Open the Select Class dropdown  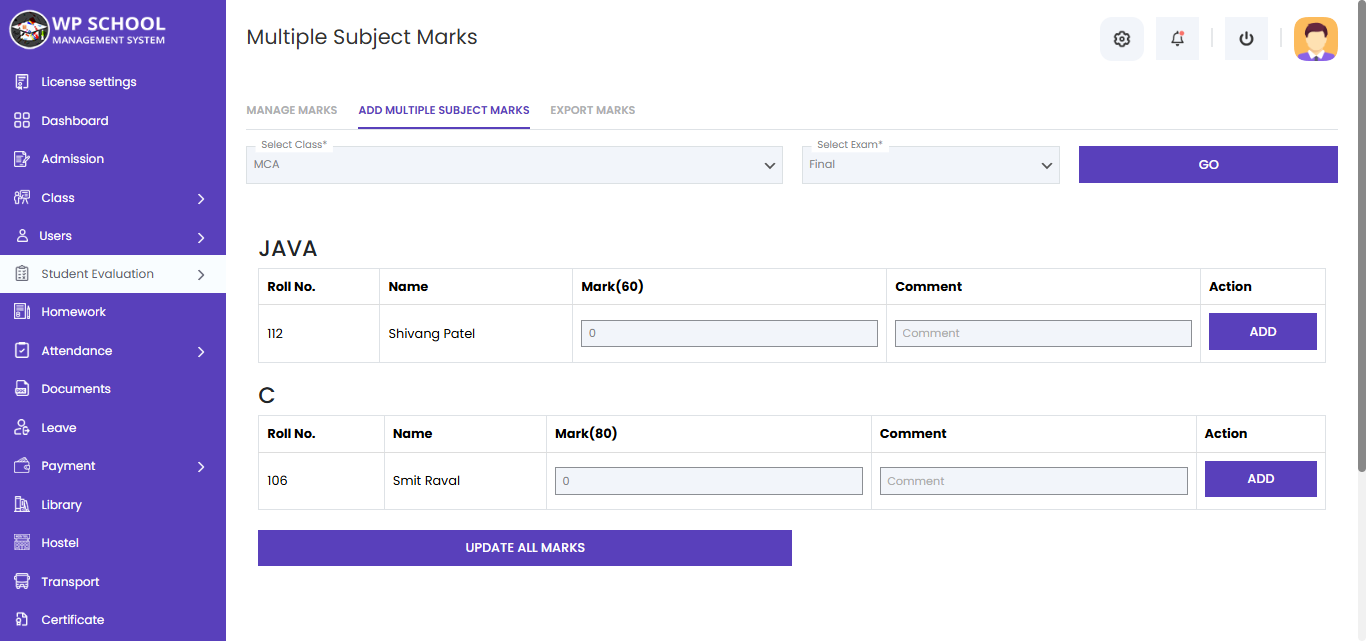514,165
